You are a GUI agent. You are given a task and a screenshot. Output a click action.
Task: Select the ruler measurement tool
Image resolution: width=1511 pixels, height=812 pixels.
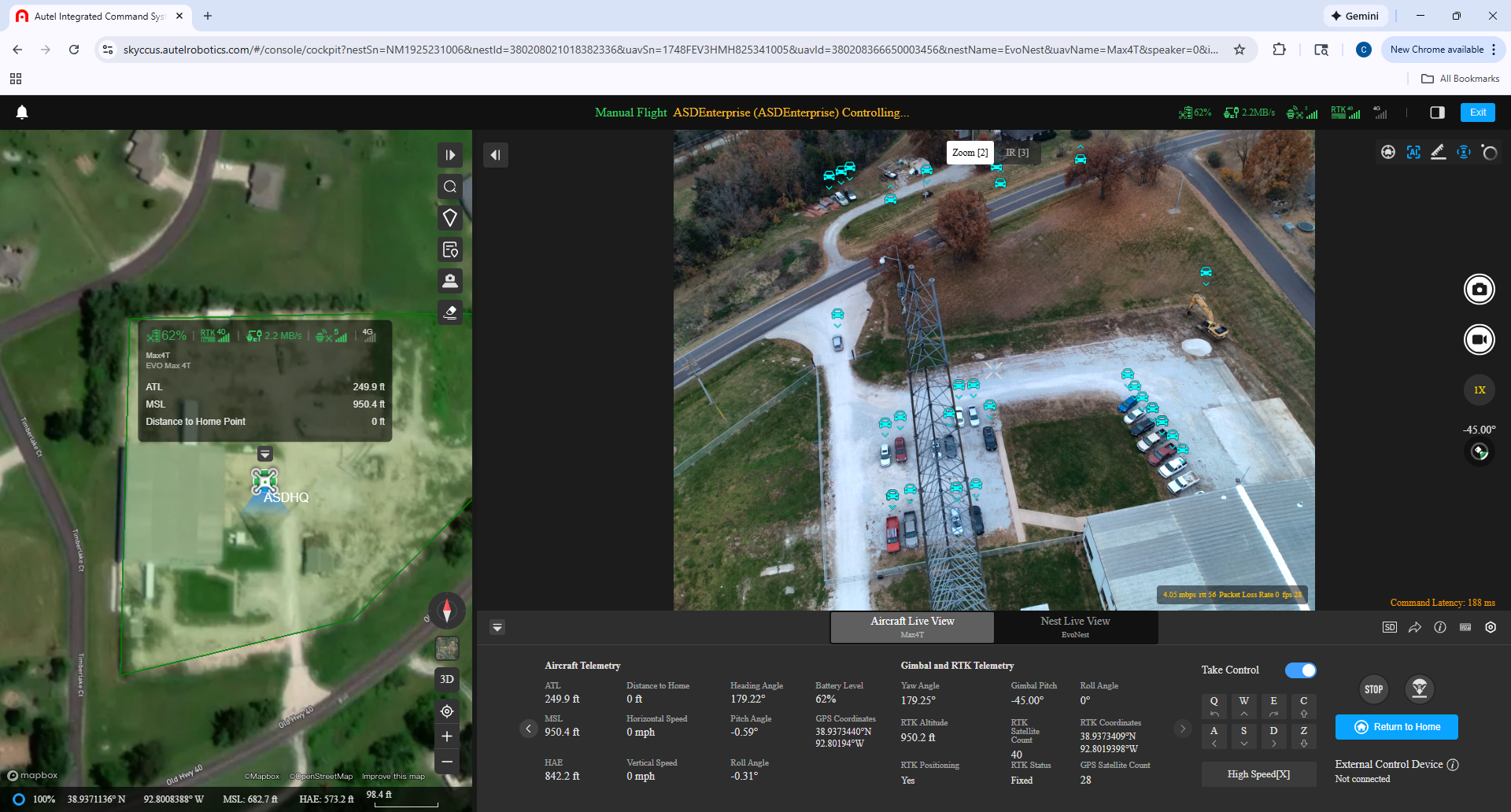tap(1438, 153)
